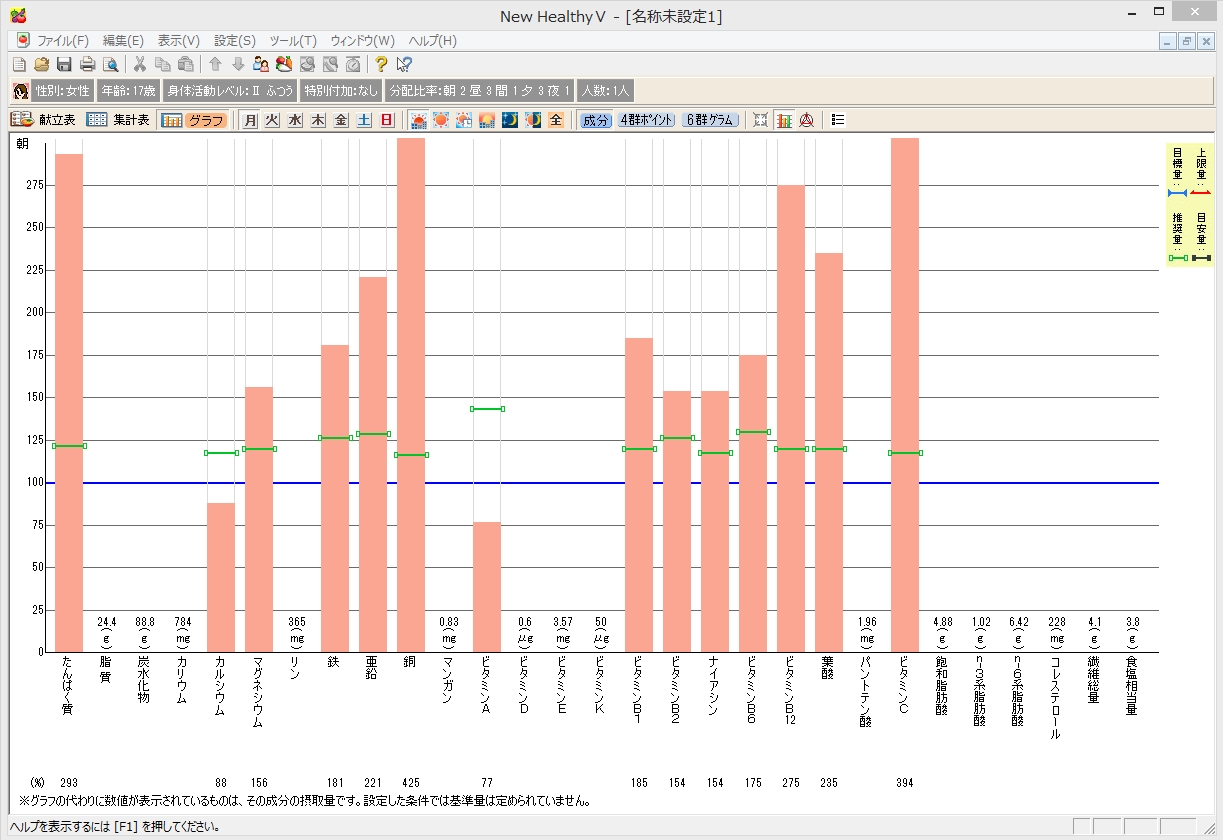
Task: Toggle Thursday 木 day button
Action: pyautogui.click(x=318, y=120)
